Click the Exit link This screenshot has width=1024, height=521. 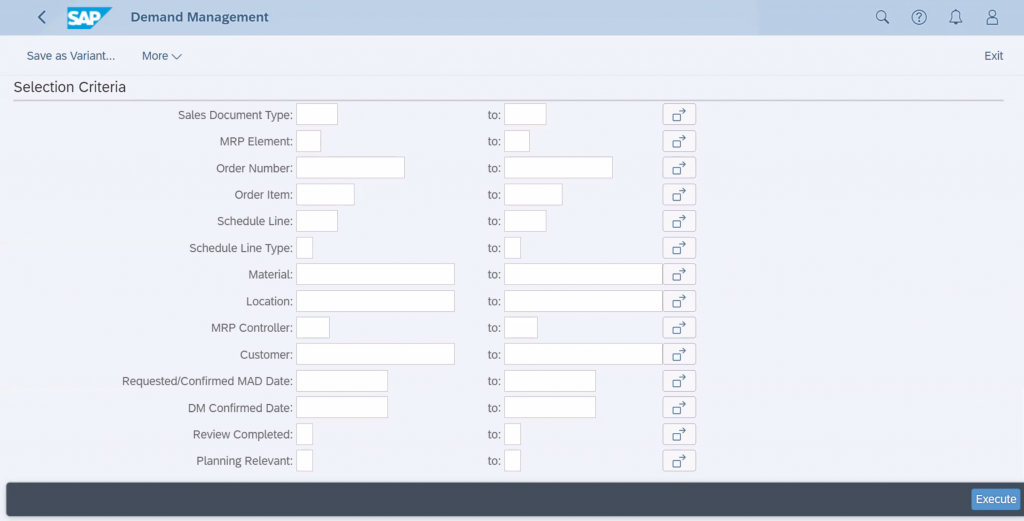point(993,56)
